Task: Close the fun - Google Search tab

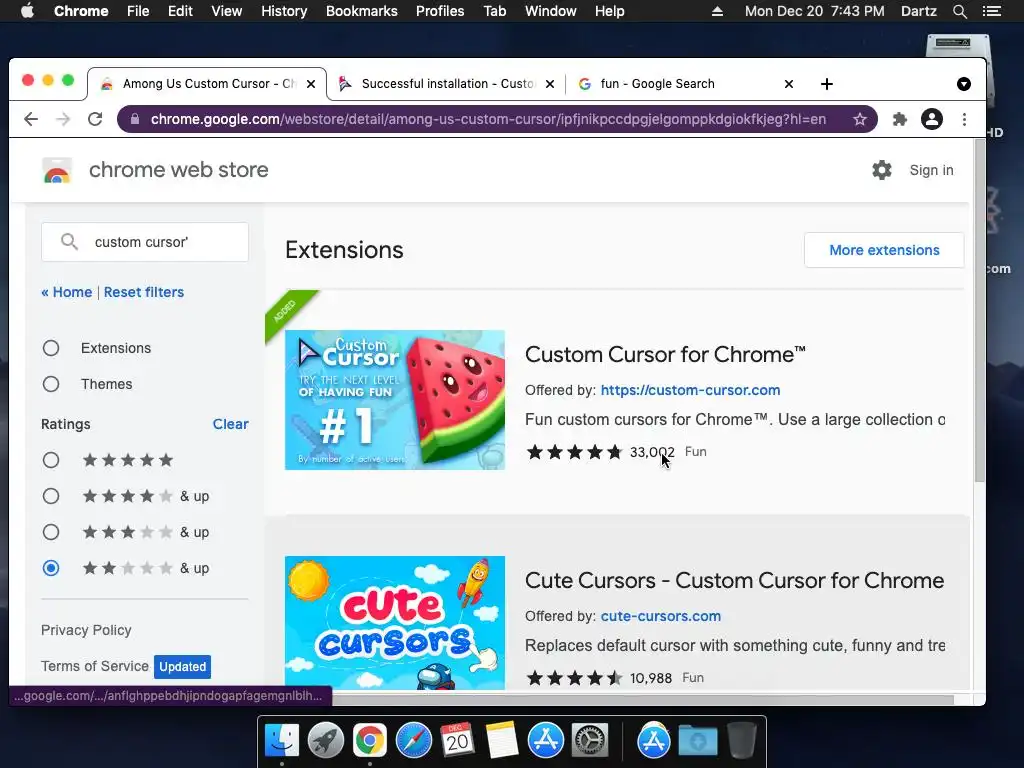Action: pyautogui.click(x=789, y=84)
